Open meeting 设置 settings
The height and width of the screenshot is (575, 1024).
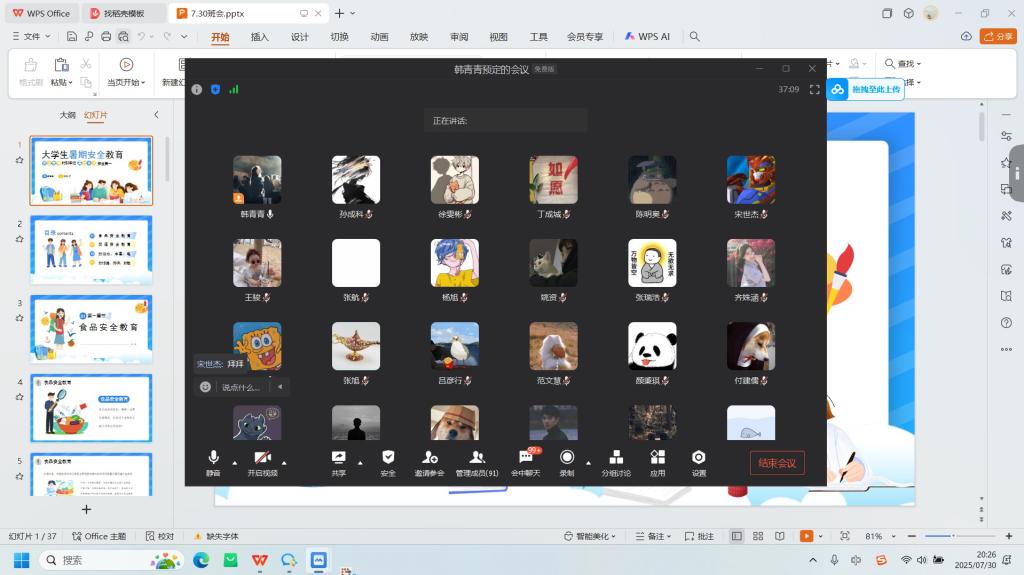coord(699,463)
